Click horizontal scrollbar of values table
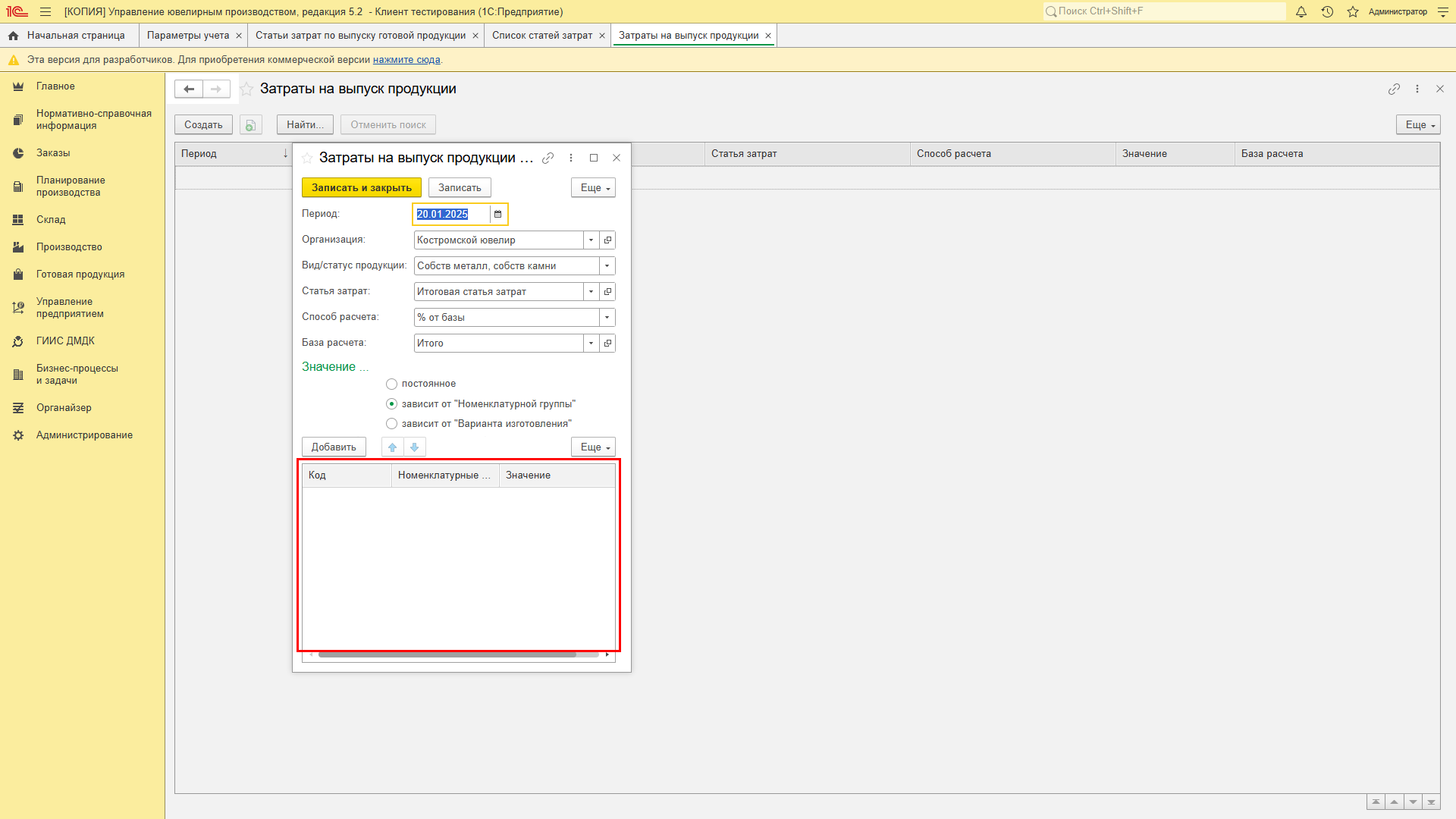The width and height of the screenshot is (1456, 819). (447, 654)
